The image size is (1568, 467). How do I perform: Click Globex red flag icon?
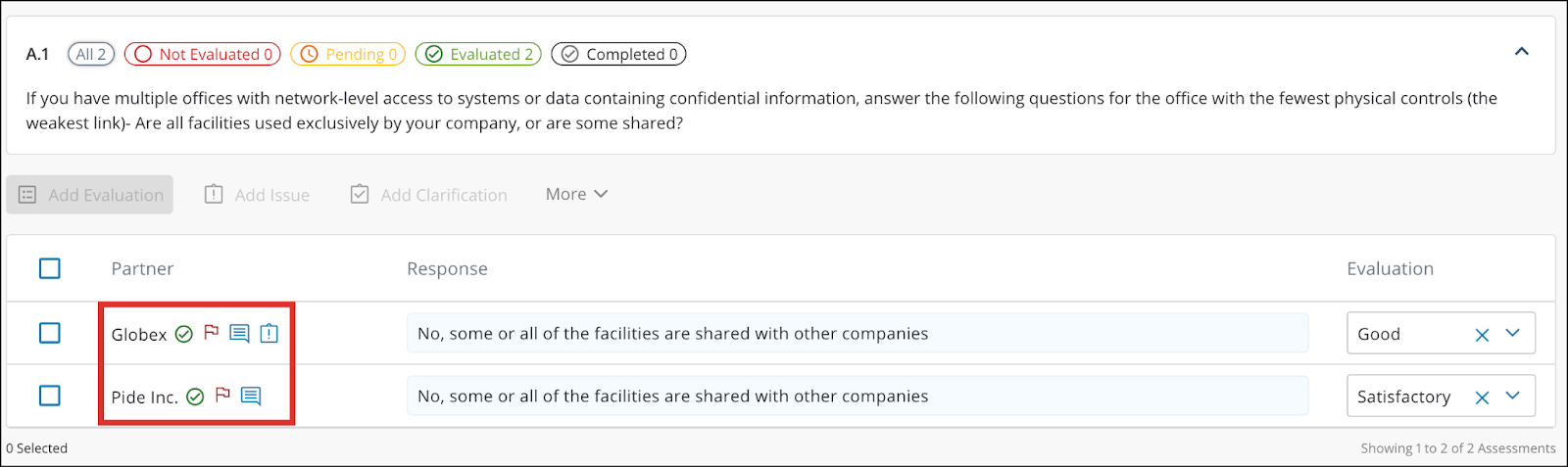click(x=211, y=333)
